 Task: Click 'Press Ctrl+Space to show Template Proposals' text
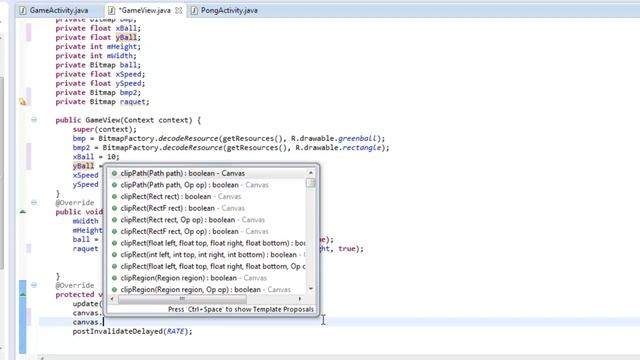pyautogui.click(x=241, y=309)
